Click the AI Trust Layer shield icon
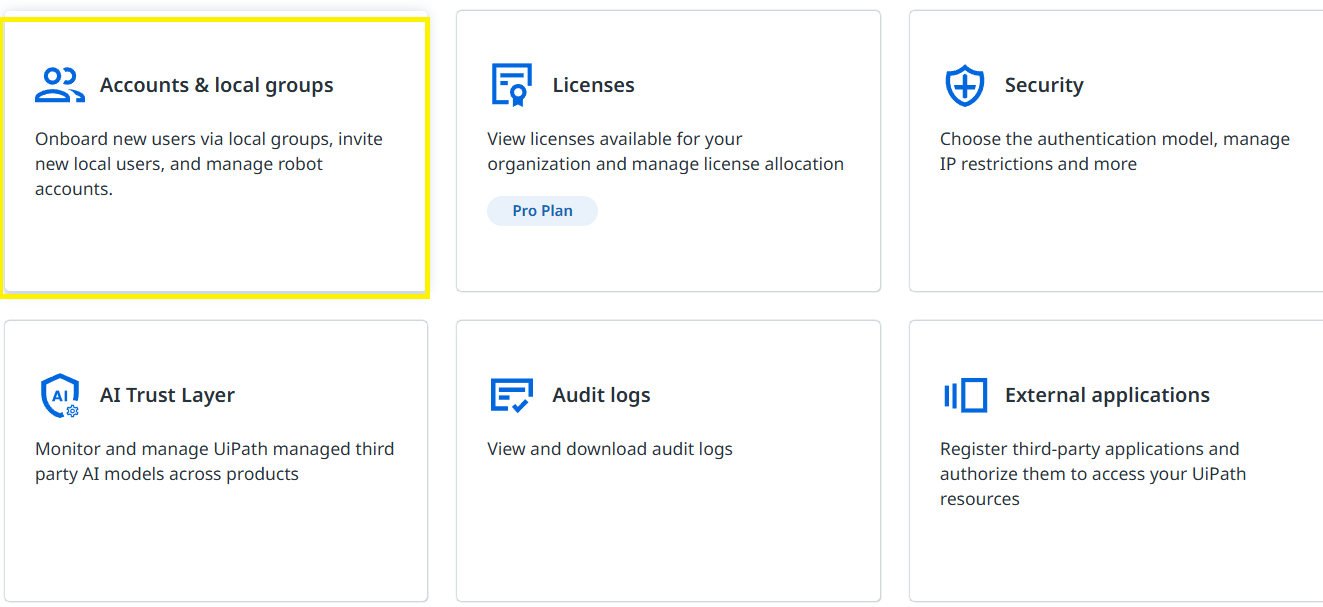Image resolution: width=1323 pixels, height=607 pixels. pos(60,396)
